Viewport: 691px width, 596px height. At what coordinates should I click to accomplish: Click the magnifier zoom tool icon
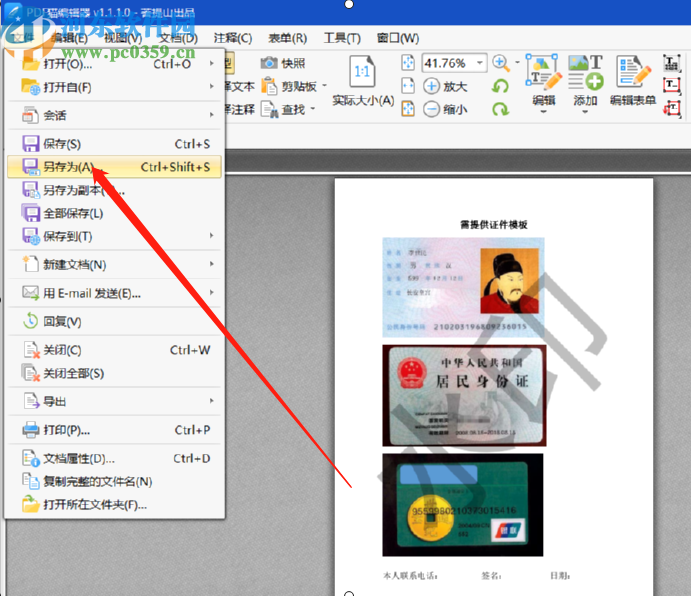click(x=501, y=63)
